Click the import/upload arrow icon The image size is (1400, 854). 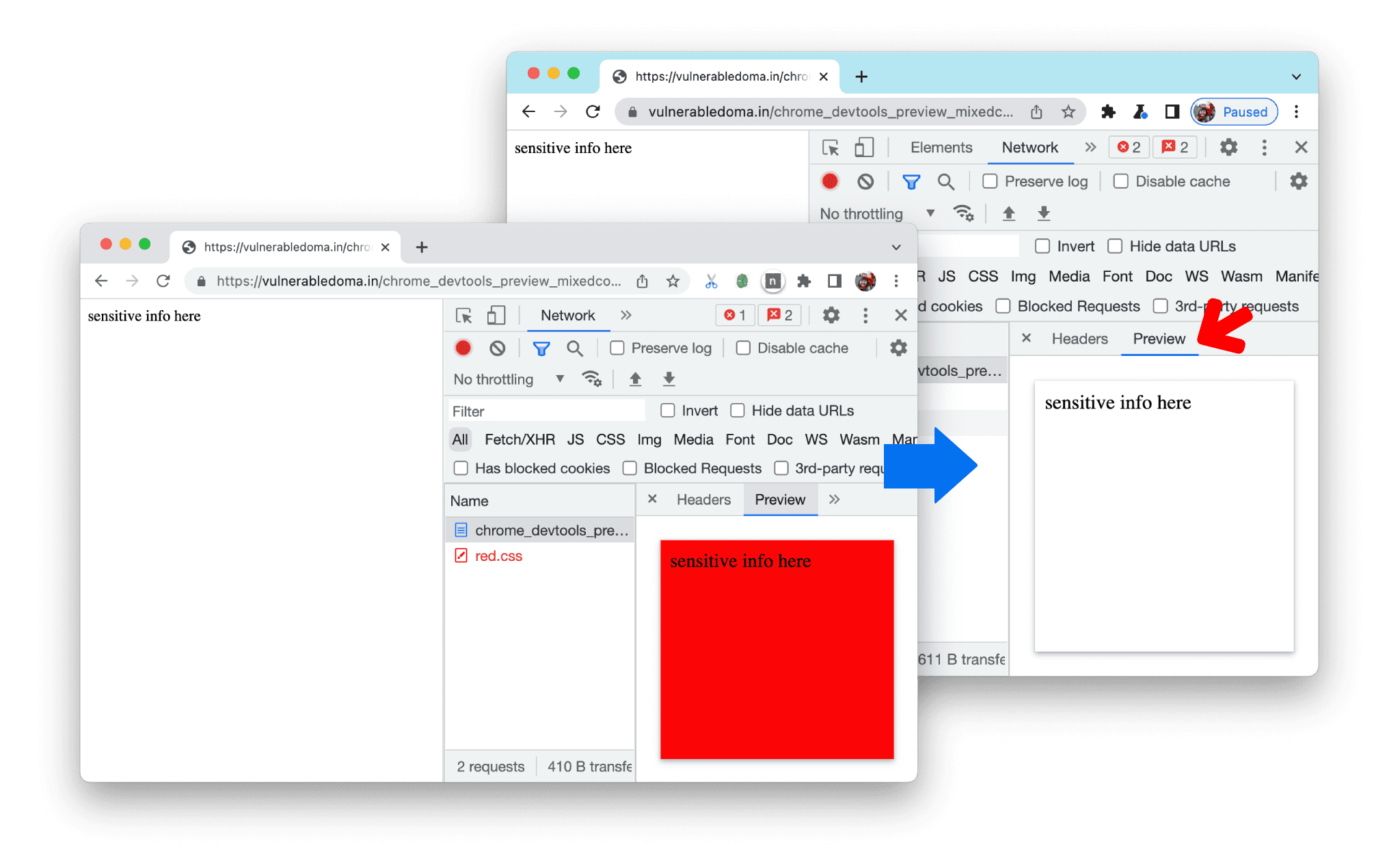tap(1010, 212)
